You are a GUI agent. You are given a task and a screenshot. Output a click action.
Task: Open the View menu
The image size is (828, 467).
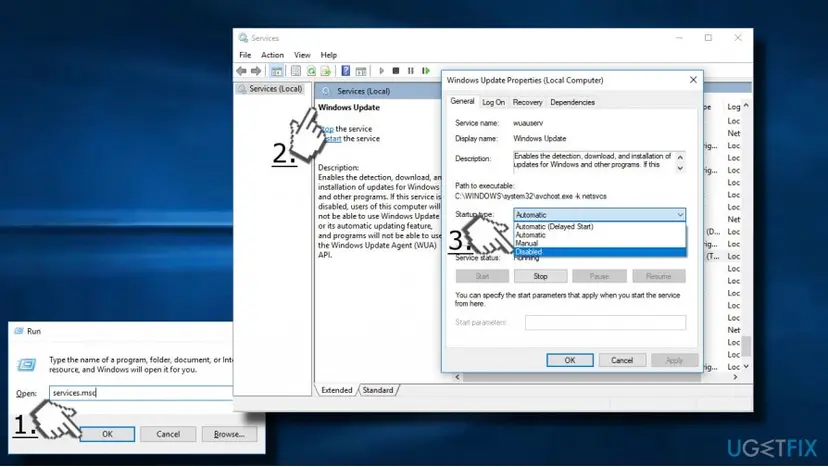(302, 55)
